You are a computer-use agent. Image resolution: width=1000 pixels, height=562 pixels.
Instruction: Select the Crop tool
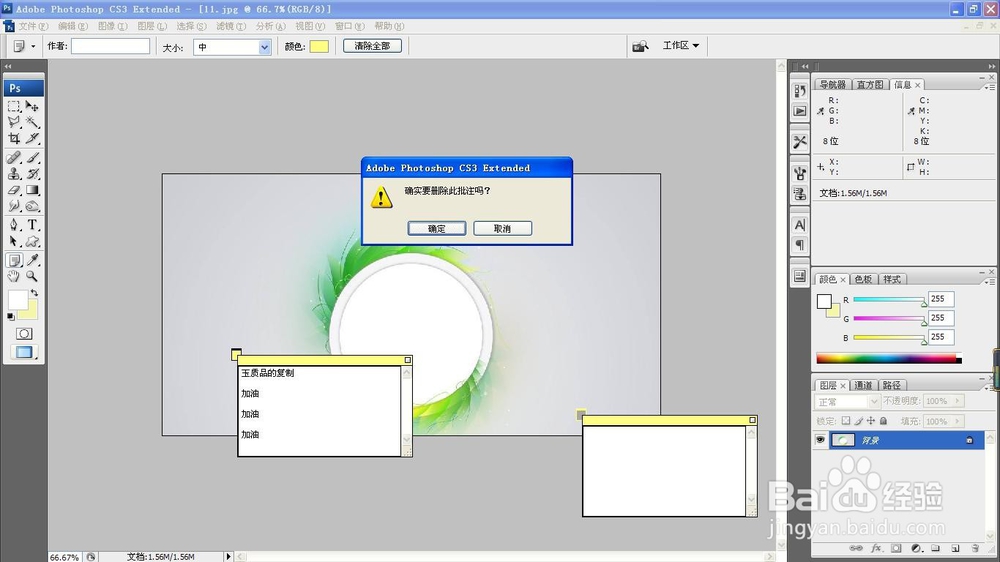click(x=14, y=138)
